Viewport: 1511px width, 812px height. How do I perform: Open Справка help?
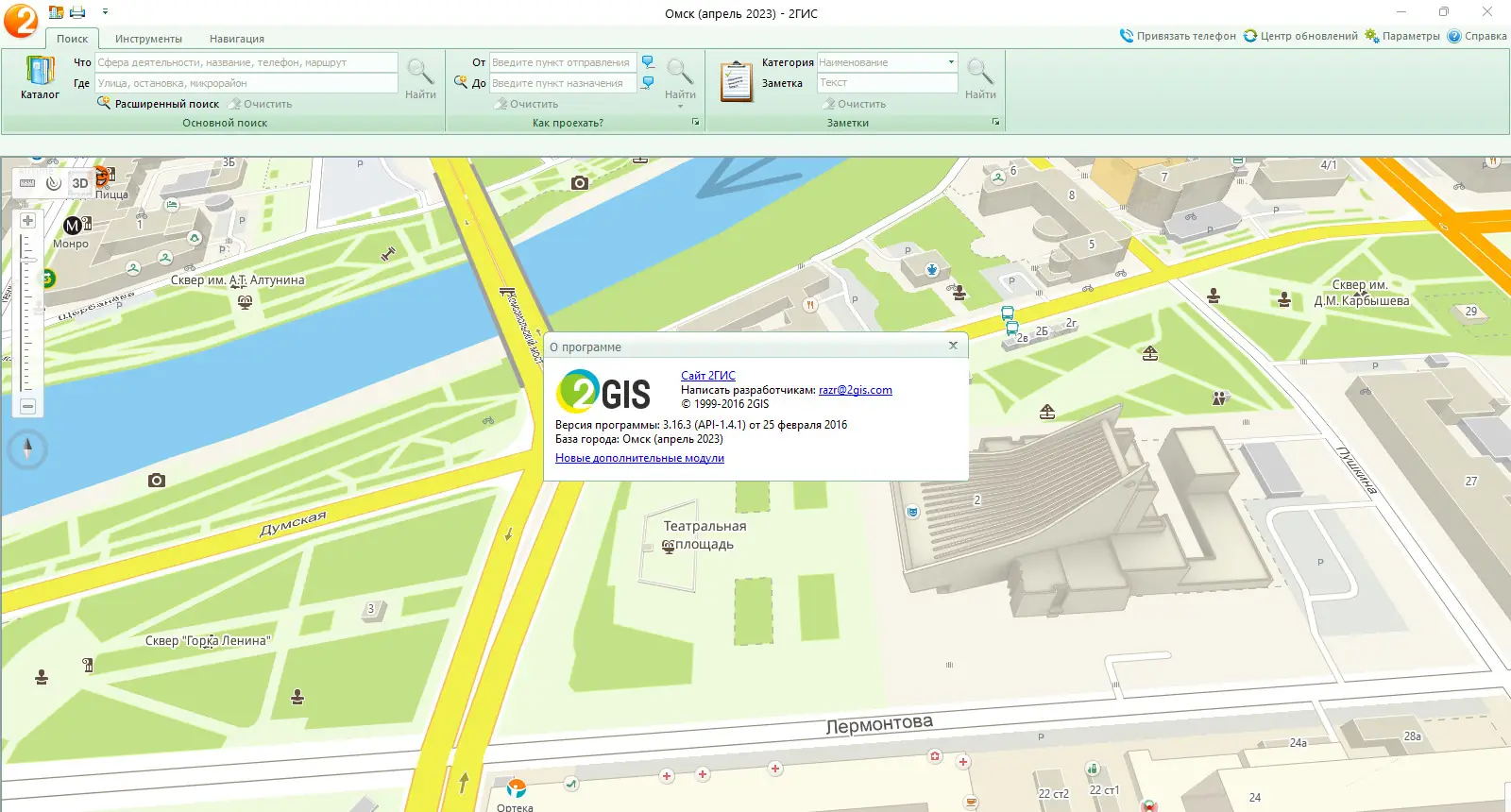(x=1477, y=36)
